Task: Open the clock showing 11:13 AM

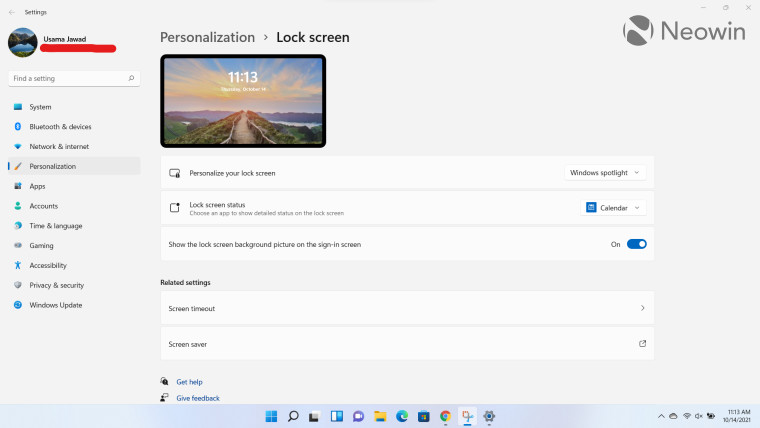Action: tap(737, 416)
